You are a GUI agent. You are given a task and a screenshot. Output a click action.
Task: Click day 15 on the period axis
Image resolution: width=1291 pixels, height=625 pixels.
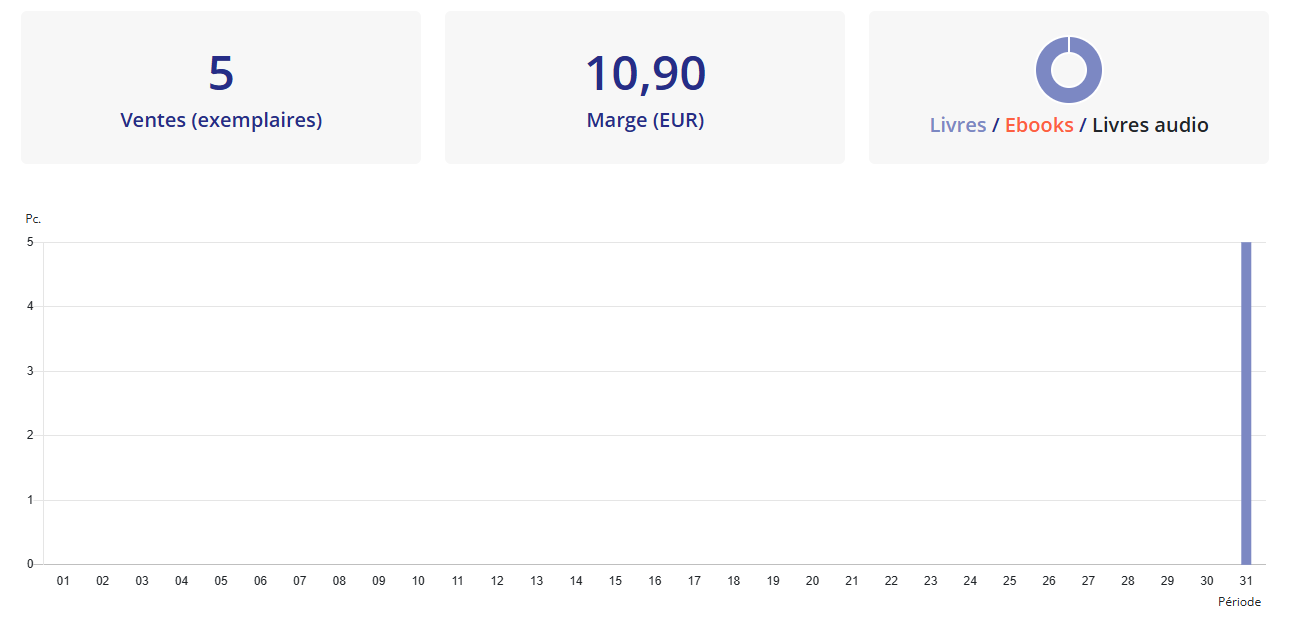[x=615, y=581]
